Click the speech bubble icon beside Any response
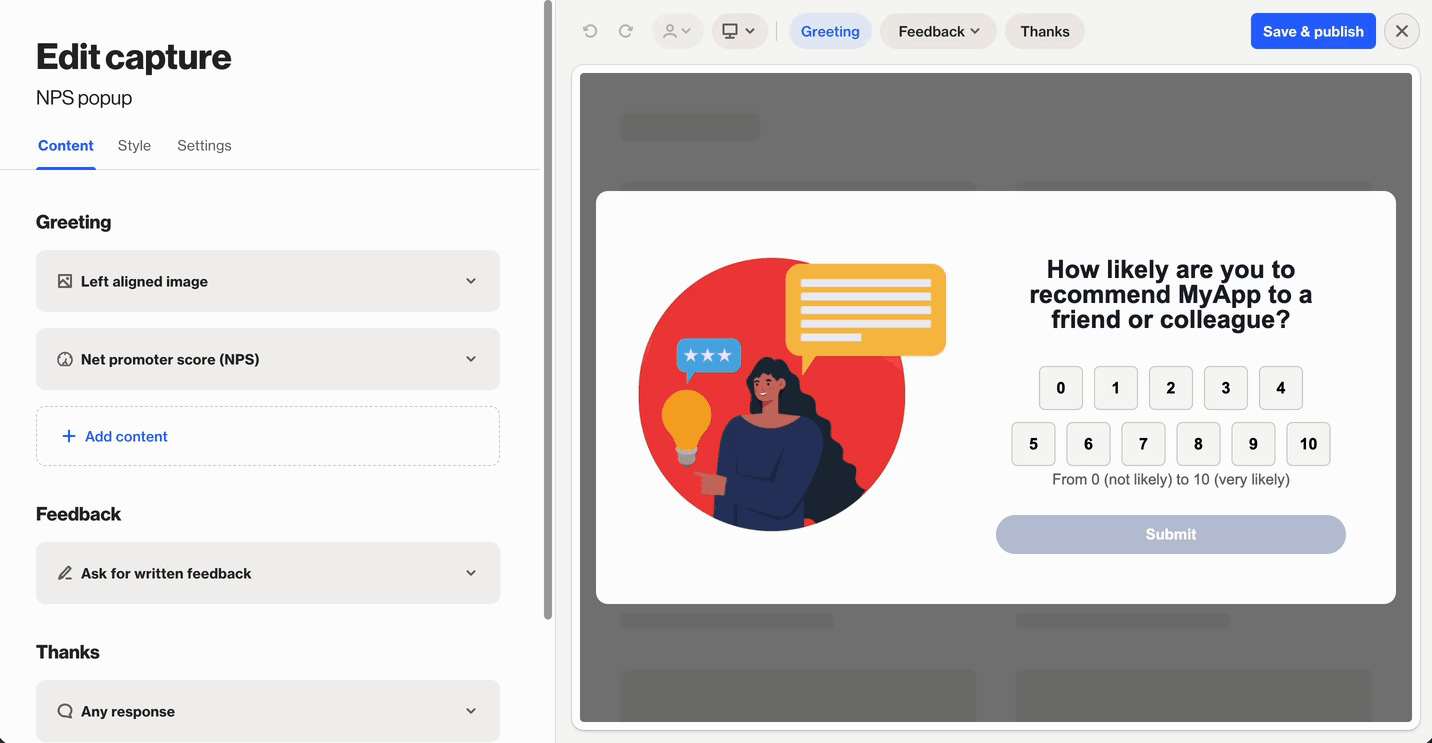Viewport: 1432px width, 743px height. pos(65,711)
